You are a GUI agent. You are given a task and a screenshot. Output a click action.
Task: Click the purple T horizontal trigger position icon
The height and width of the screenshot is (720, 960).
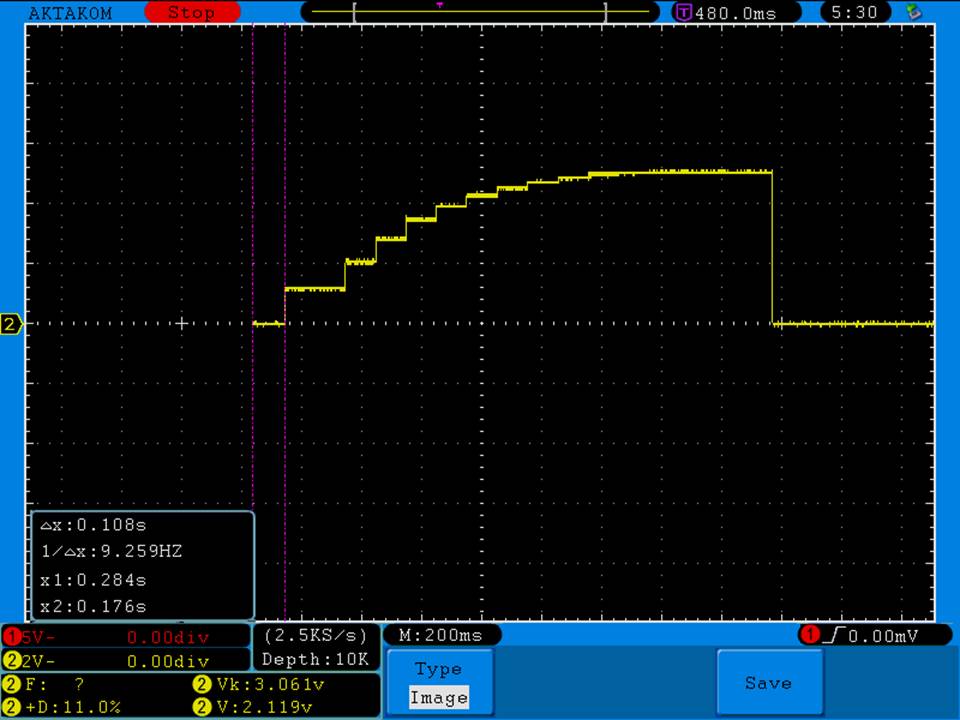tap(684, 13)
